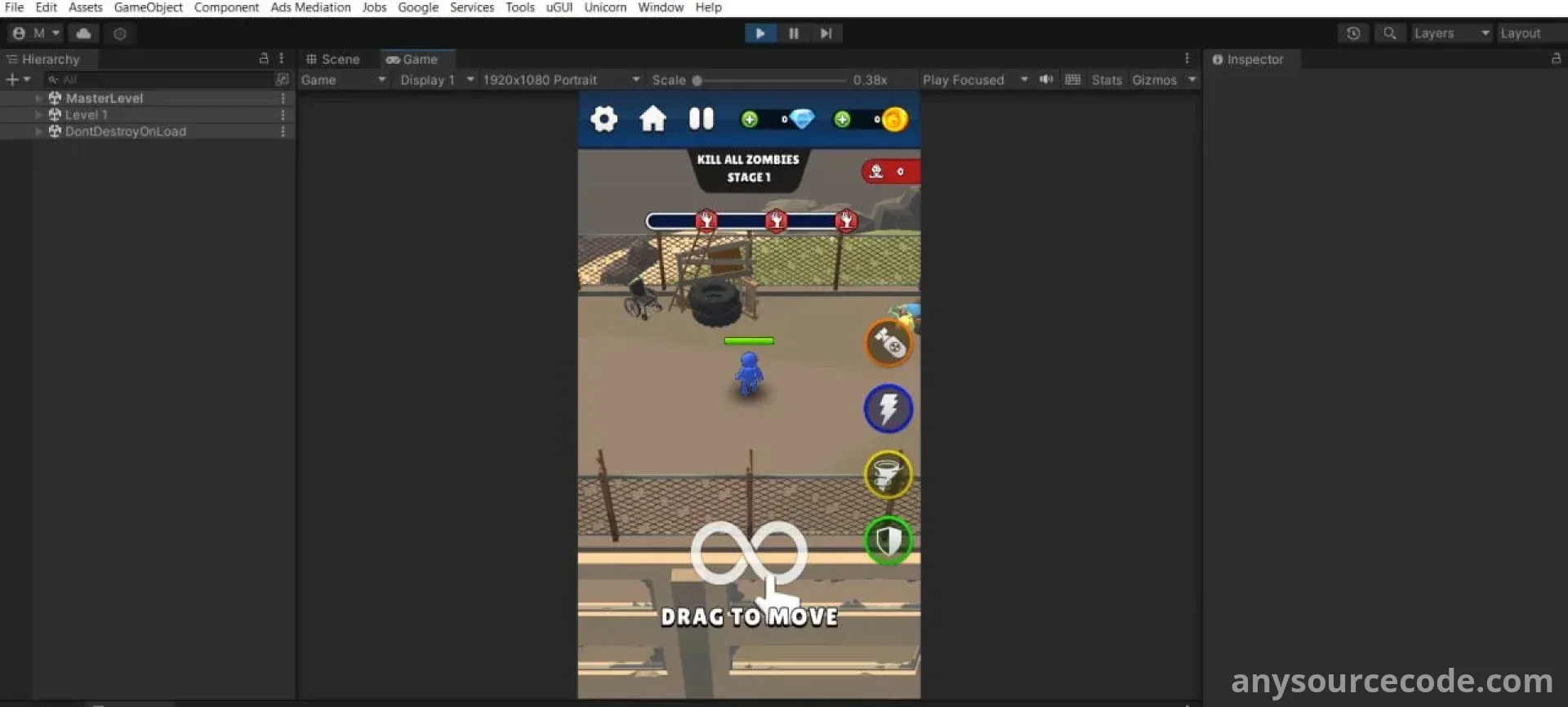The image size is (1568, 707).
Task: Toggle the Stats overlay
Action: (x=1107, y=80)
